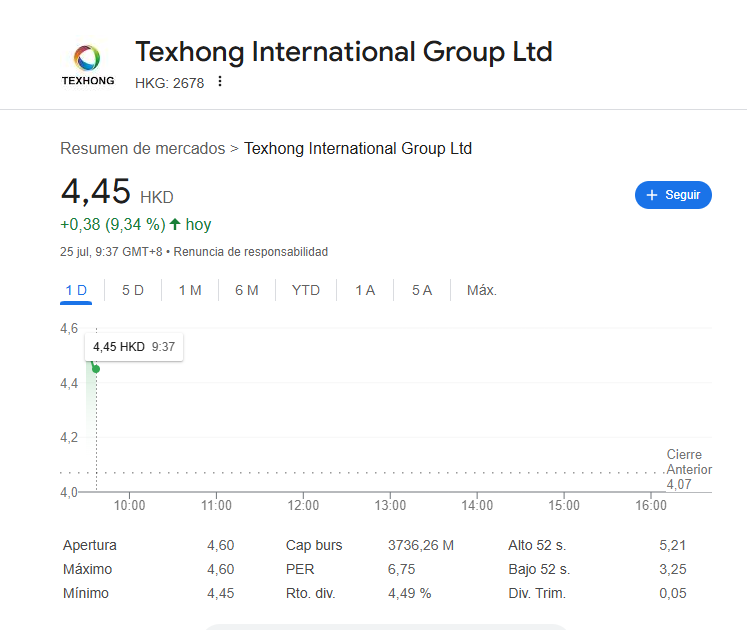Click the 25 jul, 9:37 GMT+8 timestamp

(111, 252)
